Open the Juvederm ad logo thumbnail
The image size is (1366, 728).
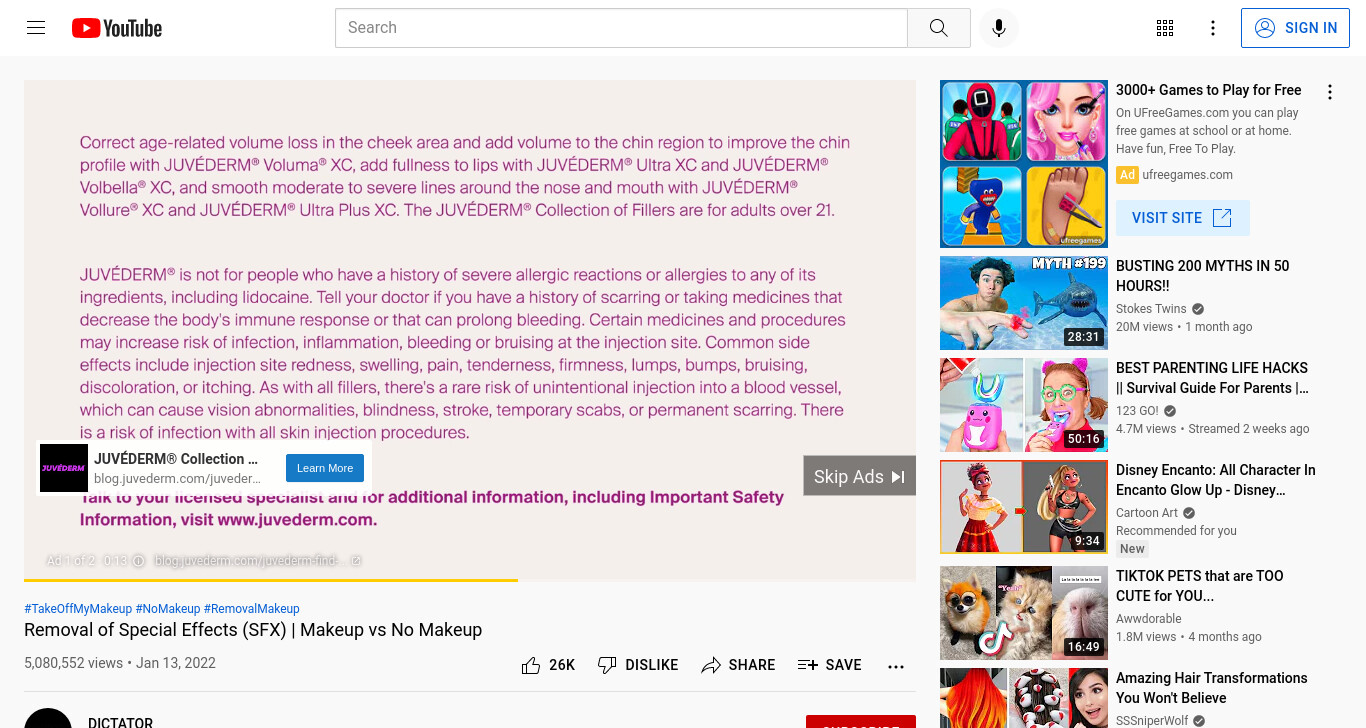pos(64,468)
